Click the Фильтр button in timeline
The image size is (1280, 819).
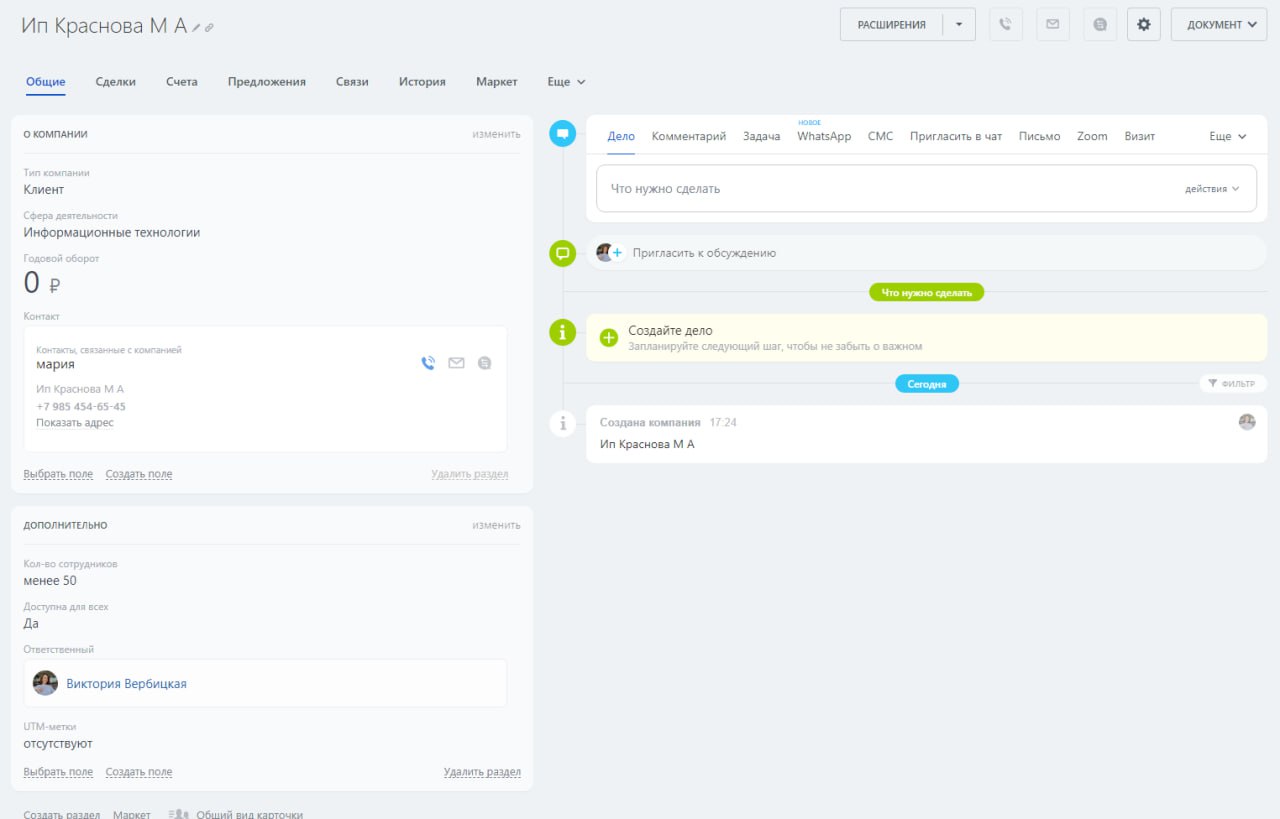click(x=1232, y=383)
